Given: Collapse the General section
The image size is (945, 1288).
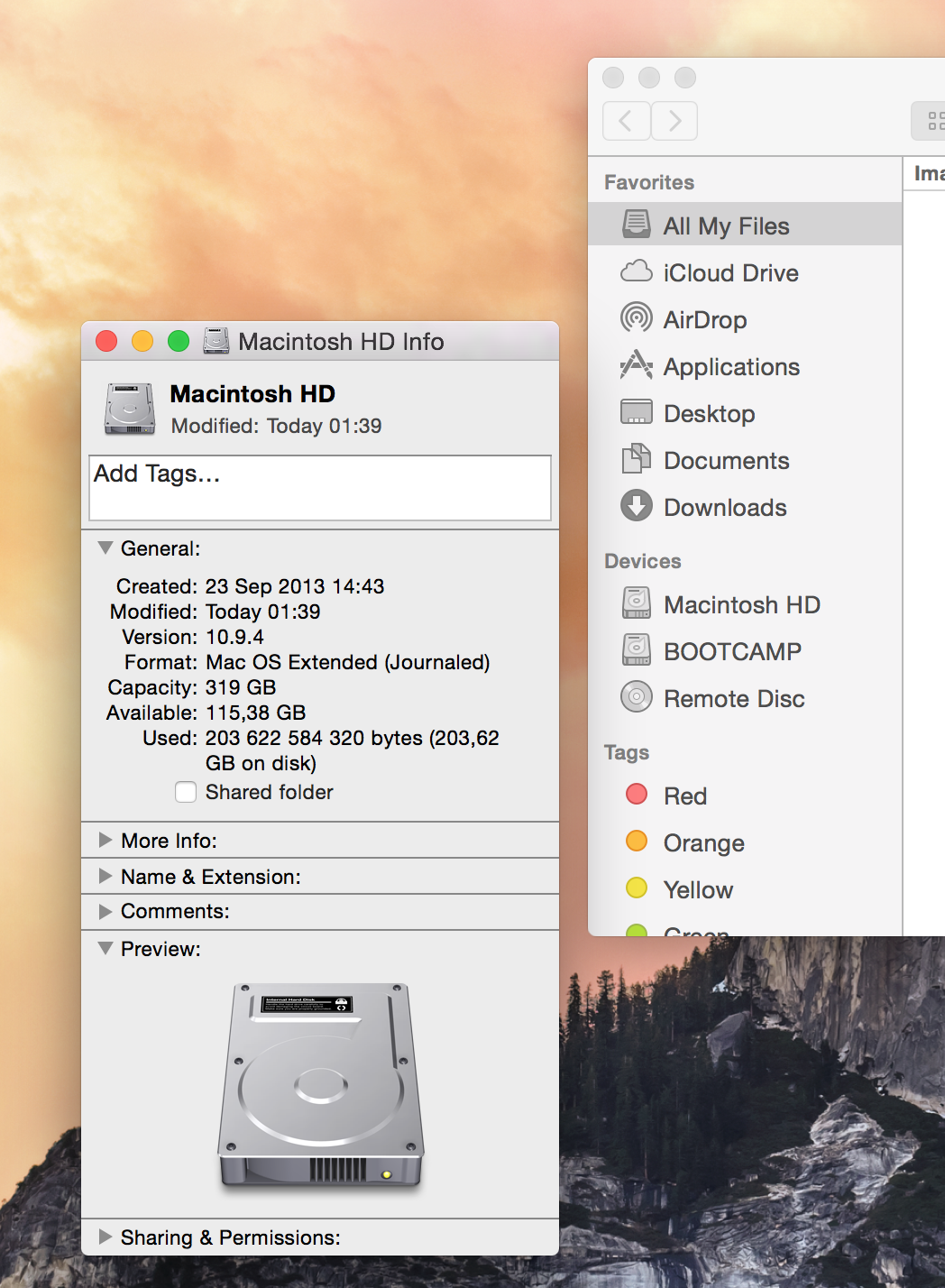Looking at the screenshot, I should click(x=106, y=547).
